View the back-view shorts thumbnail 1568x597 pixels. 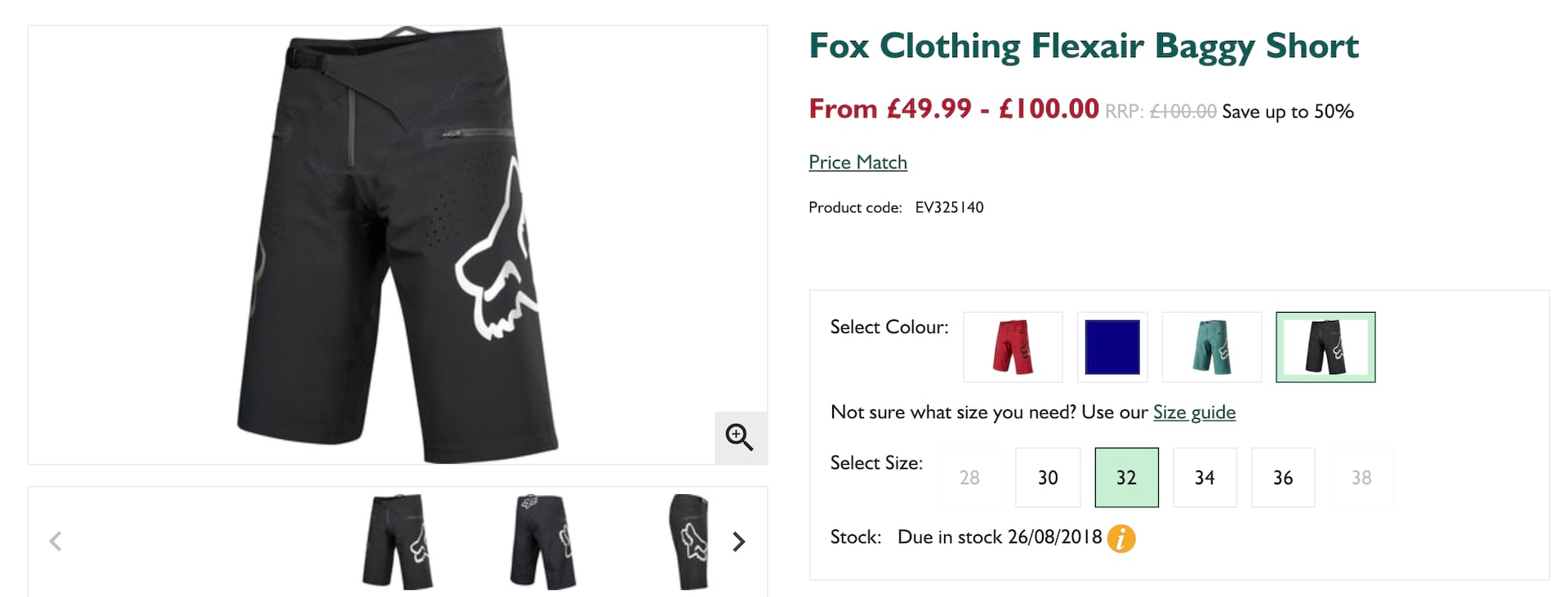tap(543, 541)
